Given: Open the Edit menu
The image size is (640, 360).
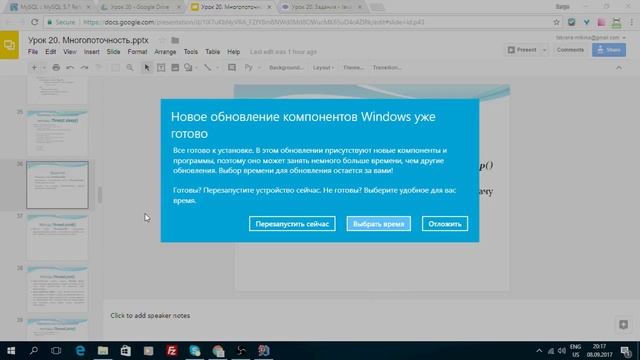Looking at the screenshot, I should tap(51, 52).
